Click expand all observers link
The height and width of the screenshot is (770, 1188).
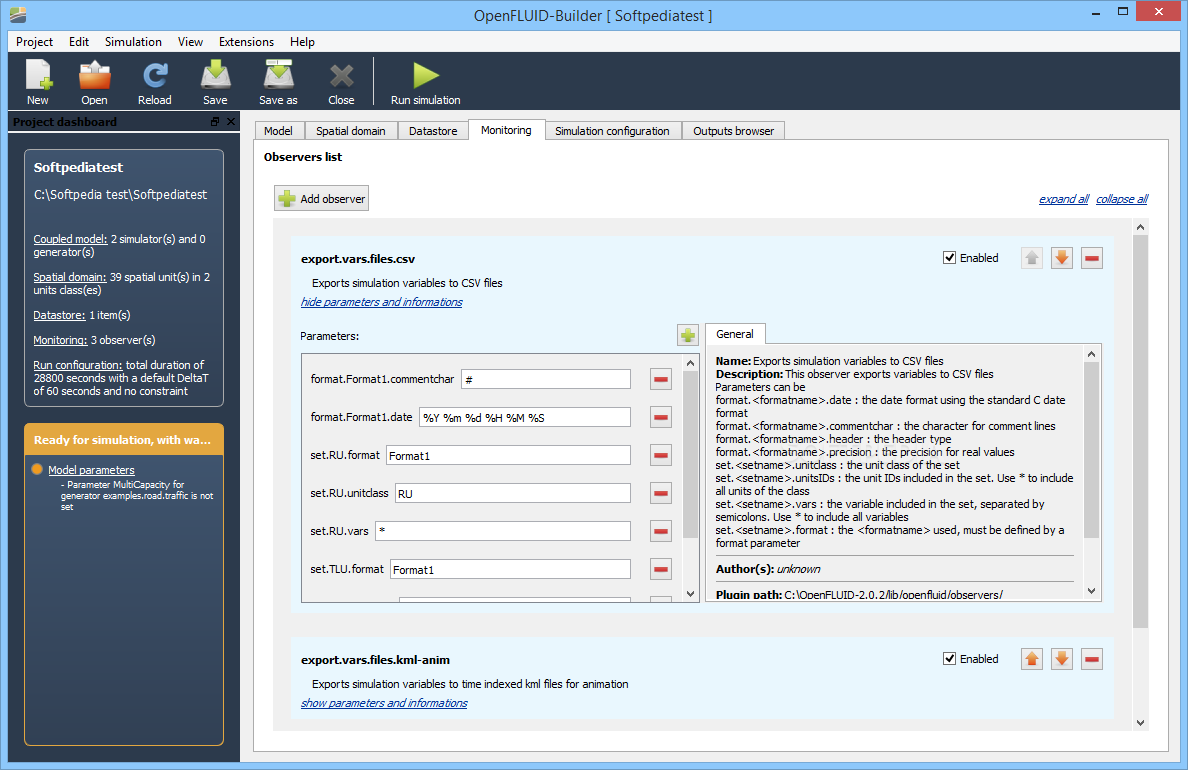tap(1064, 199)
